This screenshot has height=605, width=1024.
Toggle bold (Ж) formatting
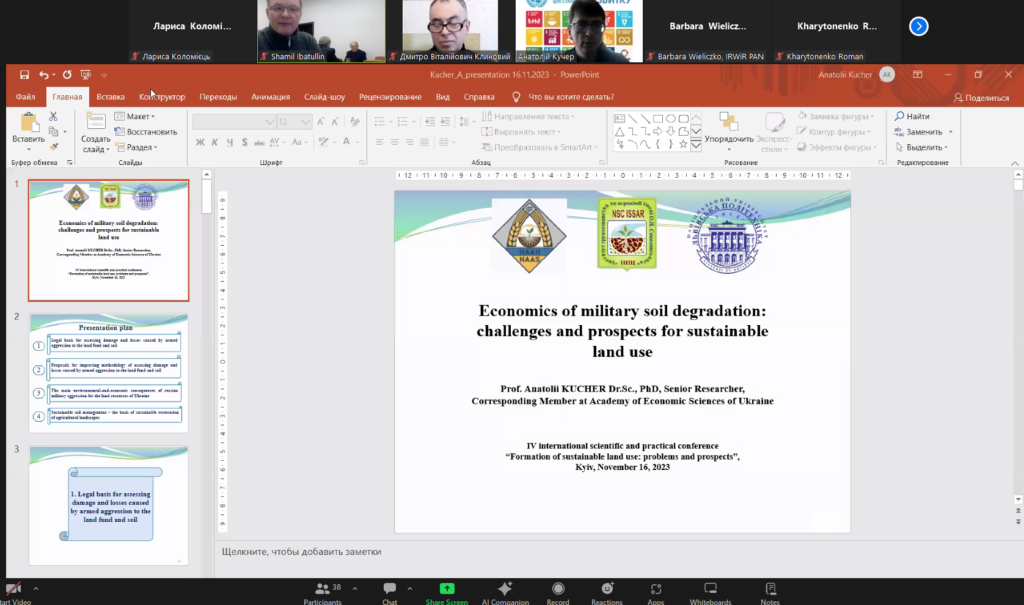click(x=200, y=143)
